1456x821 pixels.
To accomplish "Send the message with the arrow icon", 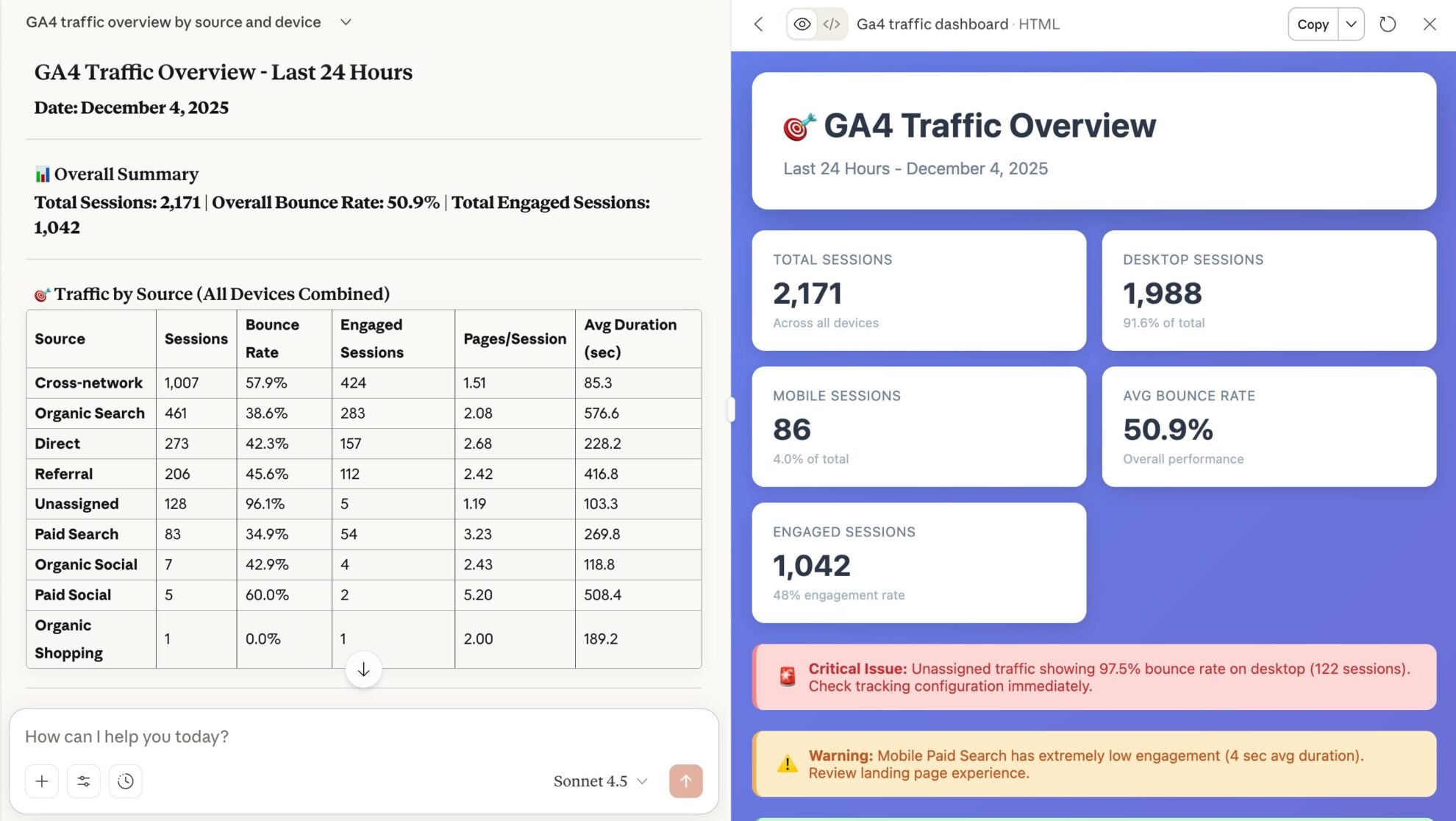I will [x=685, y=781].
